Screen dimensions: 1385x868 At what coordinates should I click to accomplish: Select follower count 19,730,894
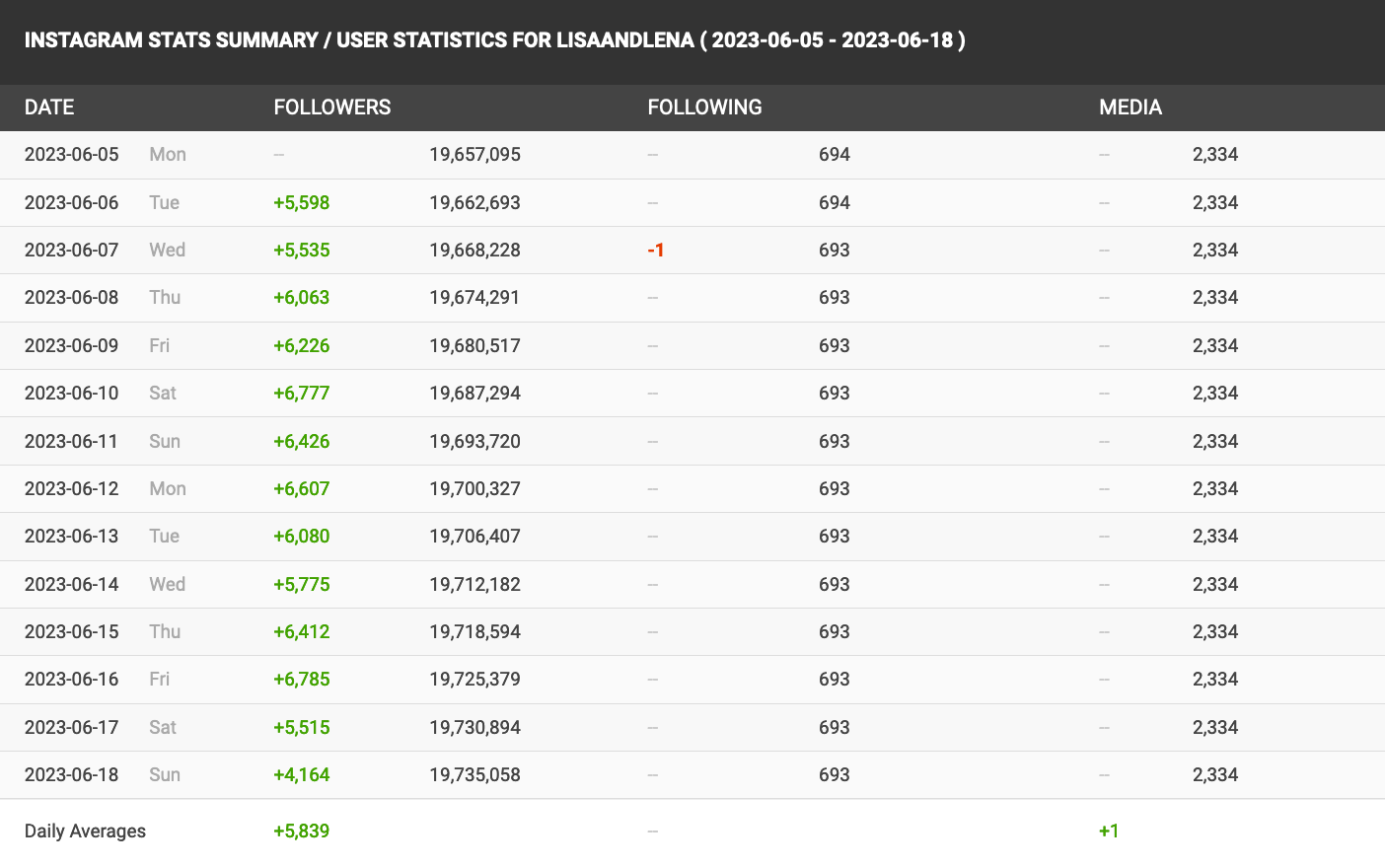(474, 728)
